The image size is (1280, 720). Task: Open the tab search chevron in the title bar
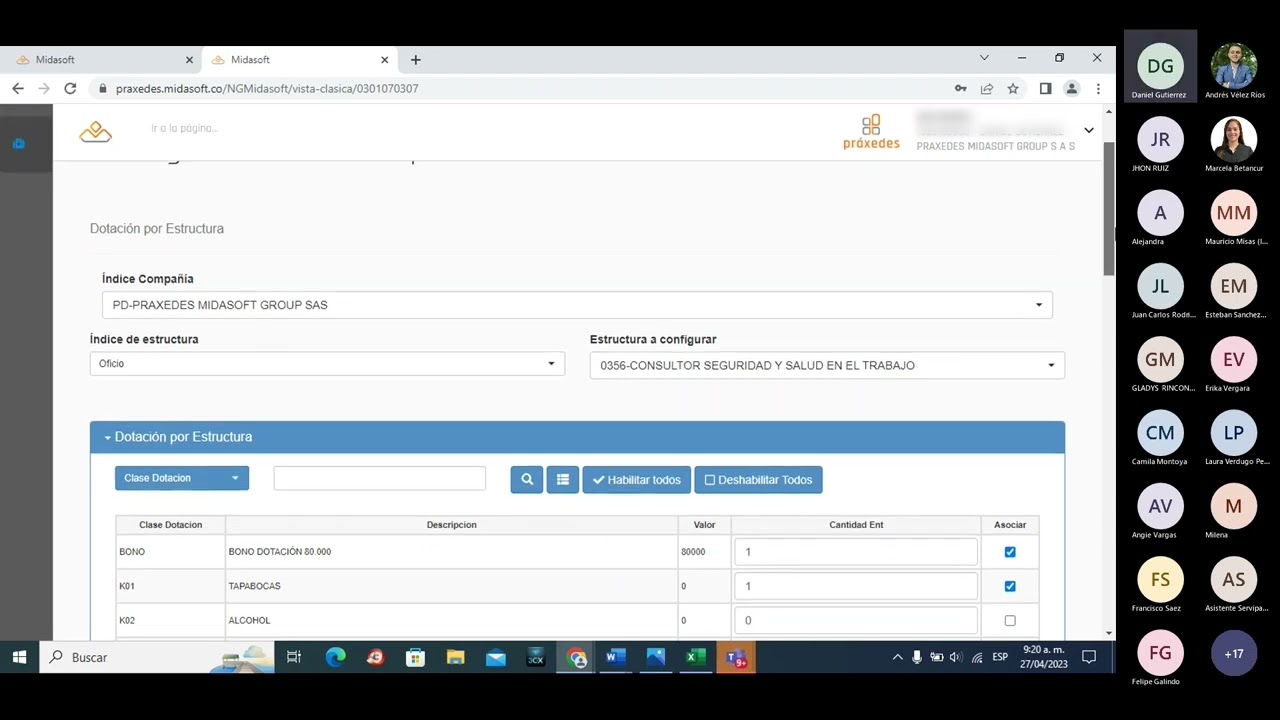coord(984,58)
